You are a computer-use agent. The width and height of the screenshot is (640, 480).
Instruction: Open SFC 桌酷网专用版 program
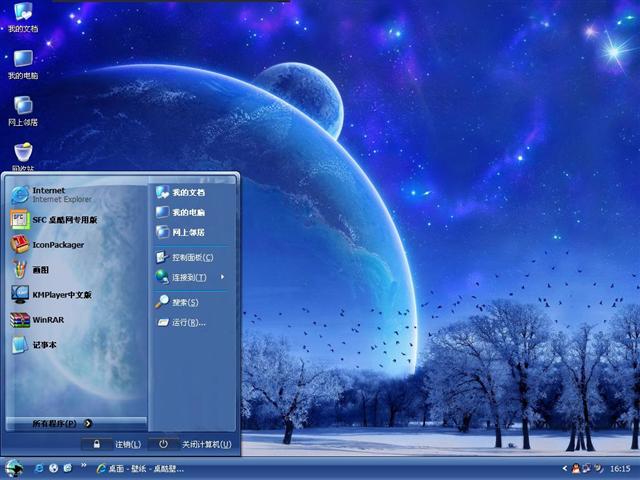pos(55,220)
